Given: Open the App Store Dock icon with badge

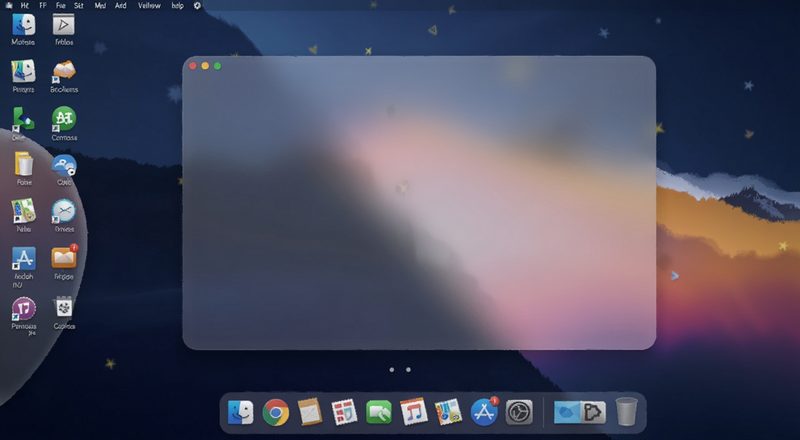Looking at the screenshot, I should click(484, 411).
